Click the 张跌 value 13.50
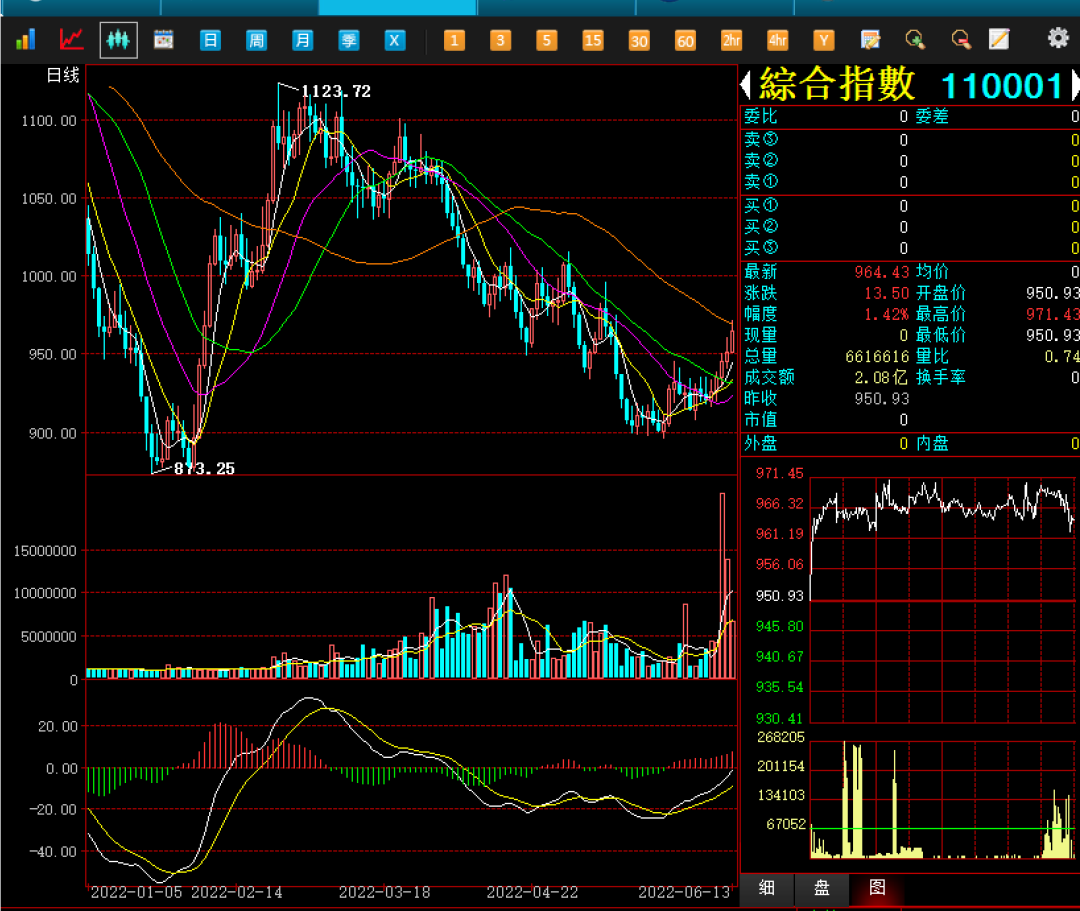1080x911 pixels. tap(886, 293)
